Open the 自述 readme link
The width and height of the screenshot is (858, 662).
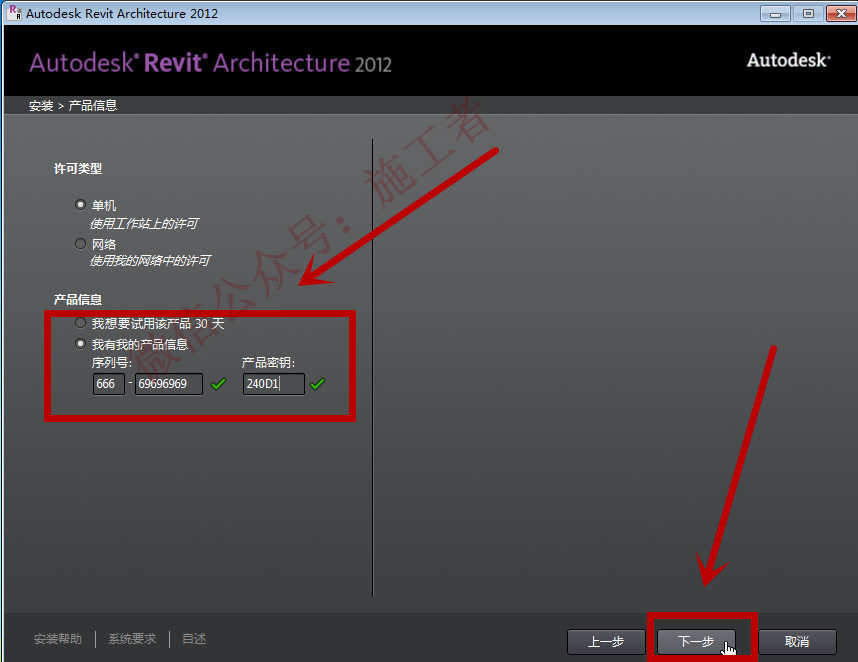(x=194, y=639)
